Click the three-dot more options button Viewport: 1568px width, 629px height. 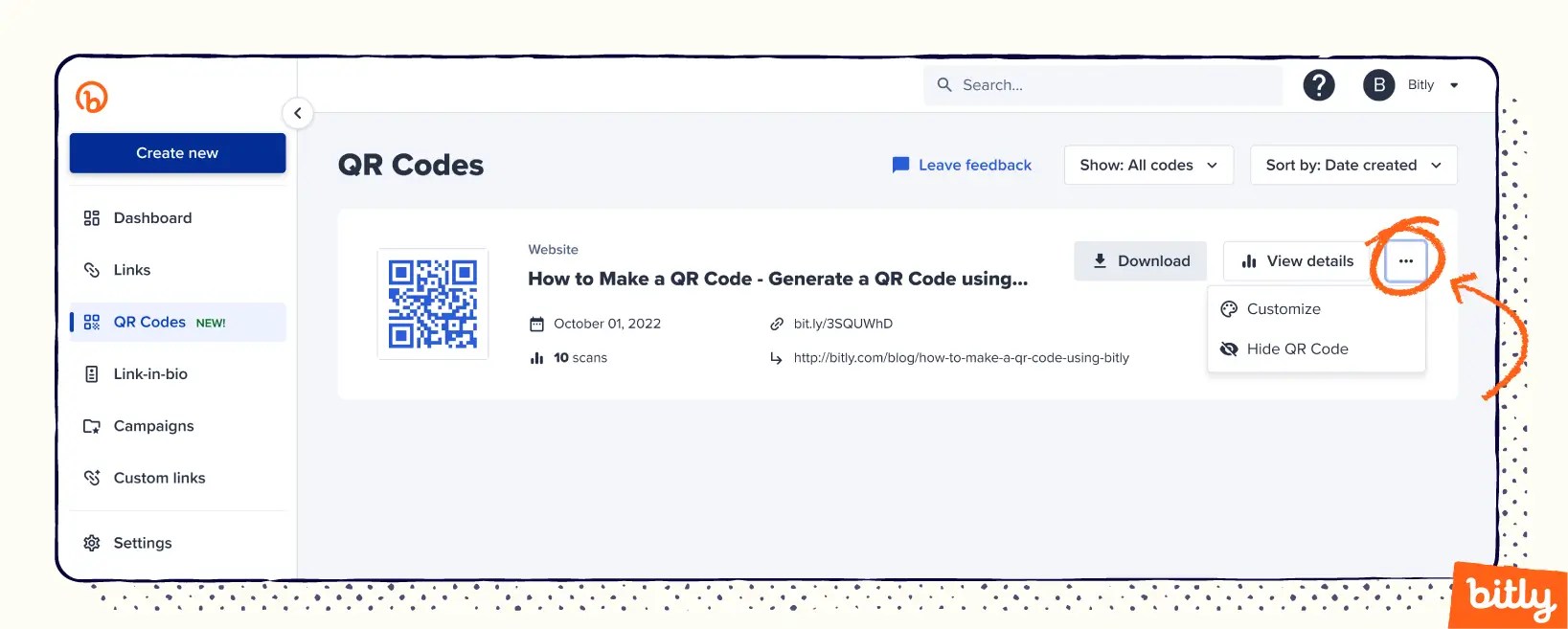[x=1406, y=260]
